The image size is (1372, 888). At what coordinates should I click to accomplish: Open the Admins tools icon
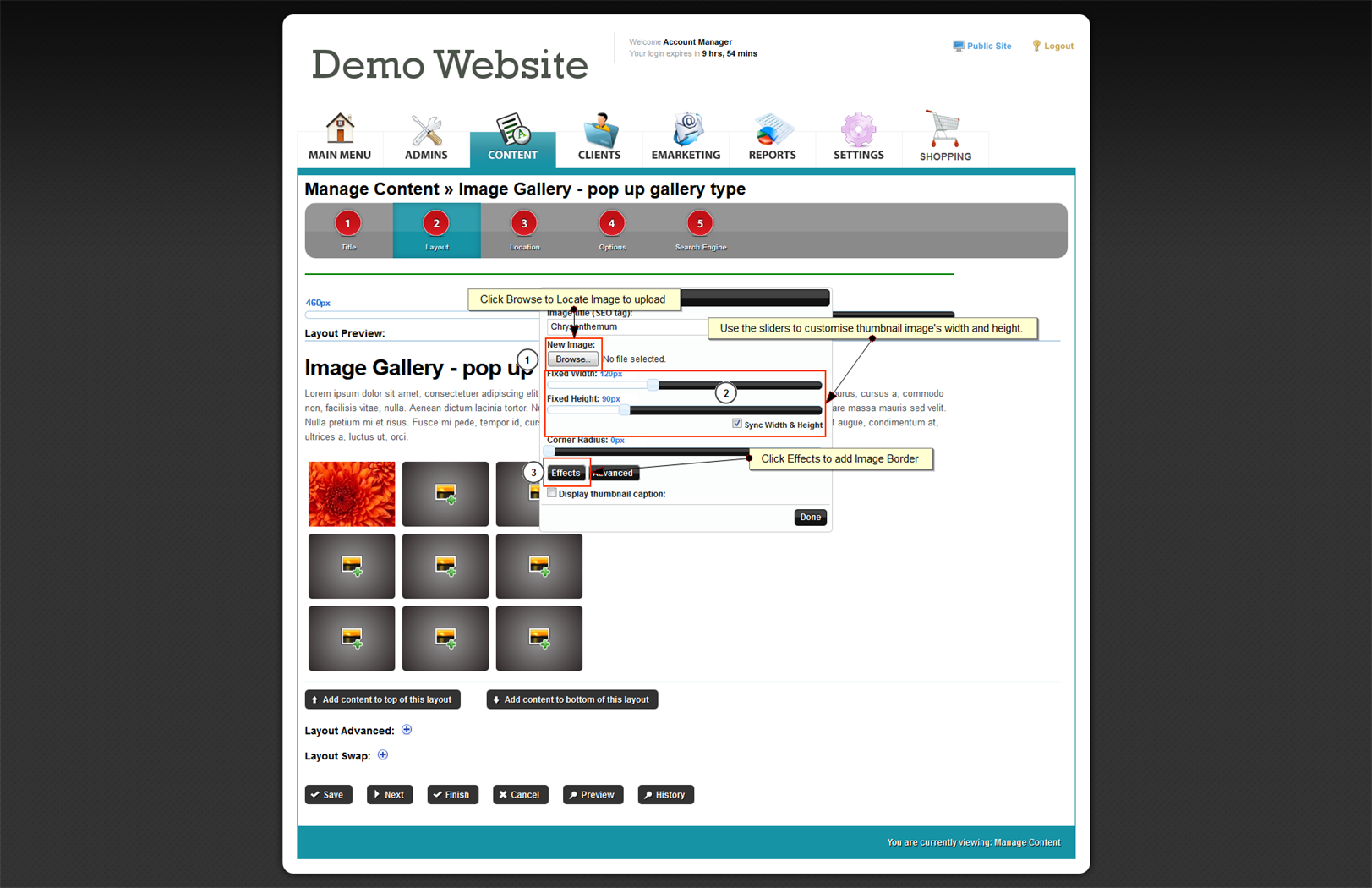426,130
